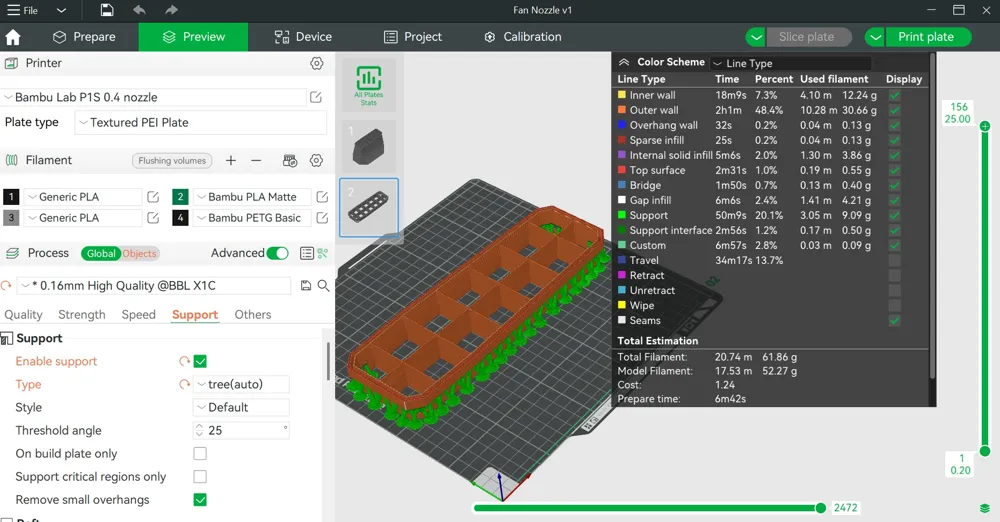
Task: Click the Threshold angle value field
Action: pos(241,430)
